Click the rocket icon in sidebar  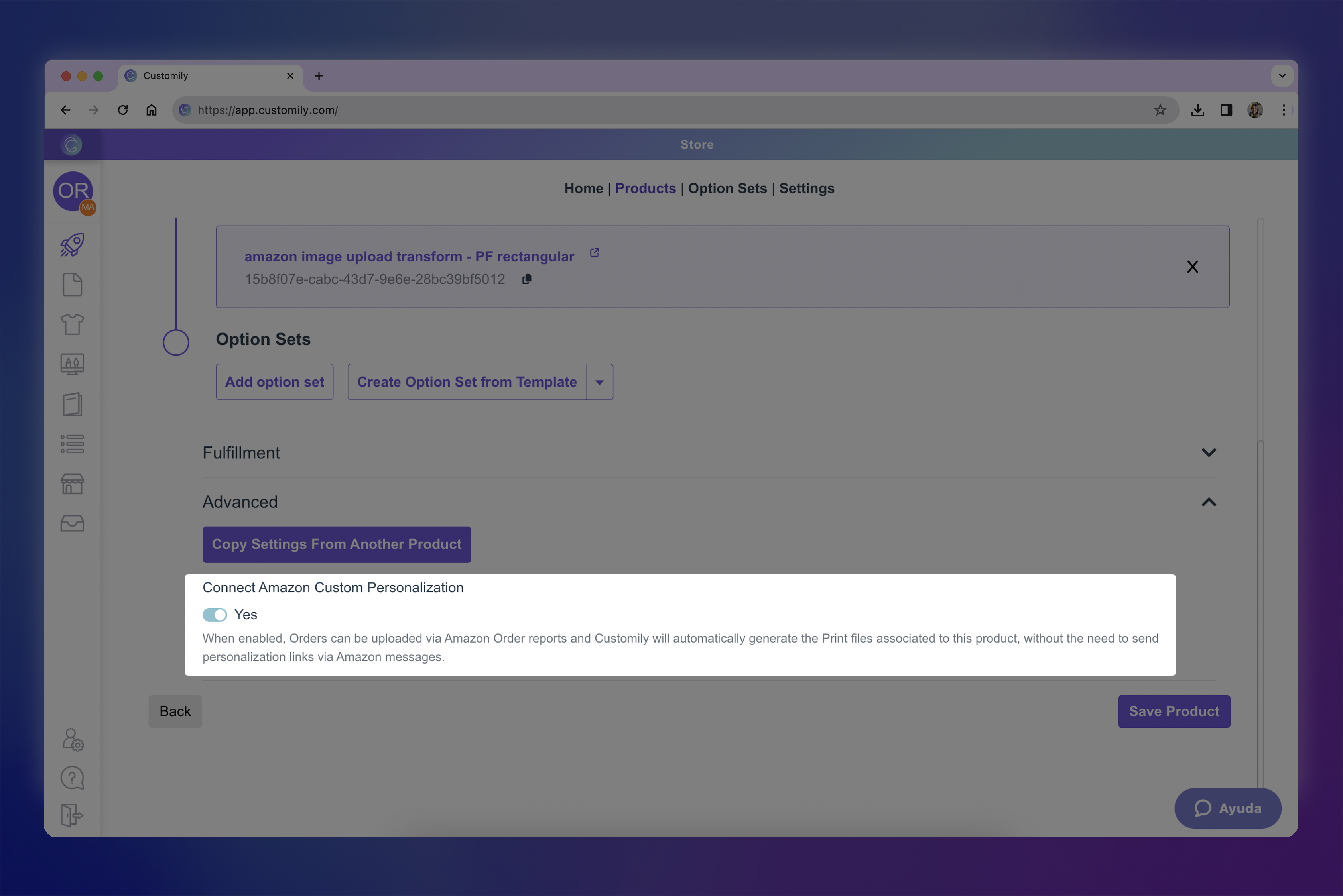point(72,245)
